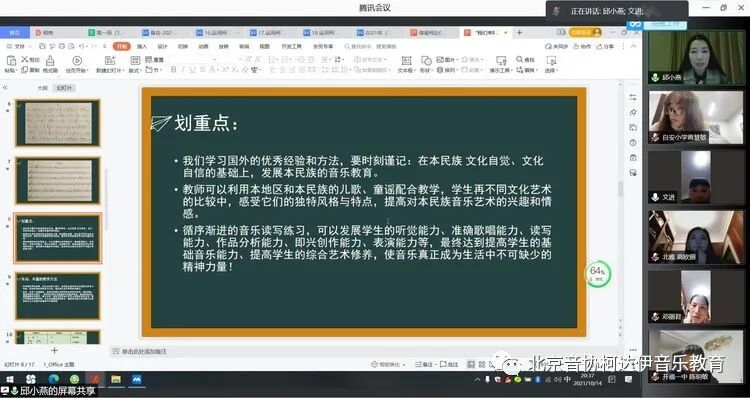Switch to the Slides (幻灯片) panel tab
Screen dimensions: 750x398
pyautogui.click(x=64, y=88)
